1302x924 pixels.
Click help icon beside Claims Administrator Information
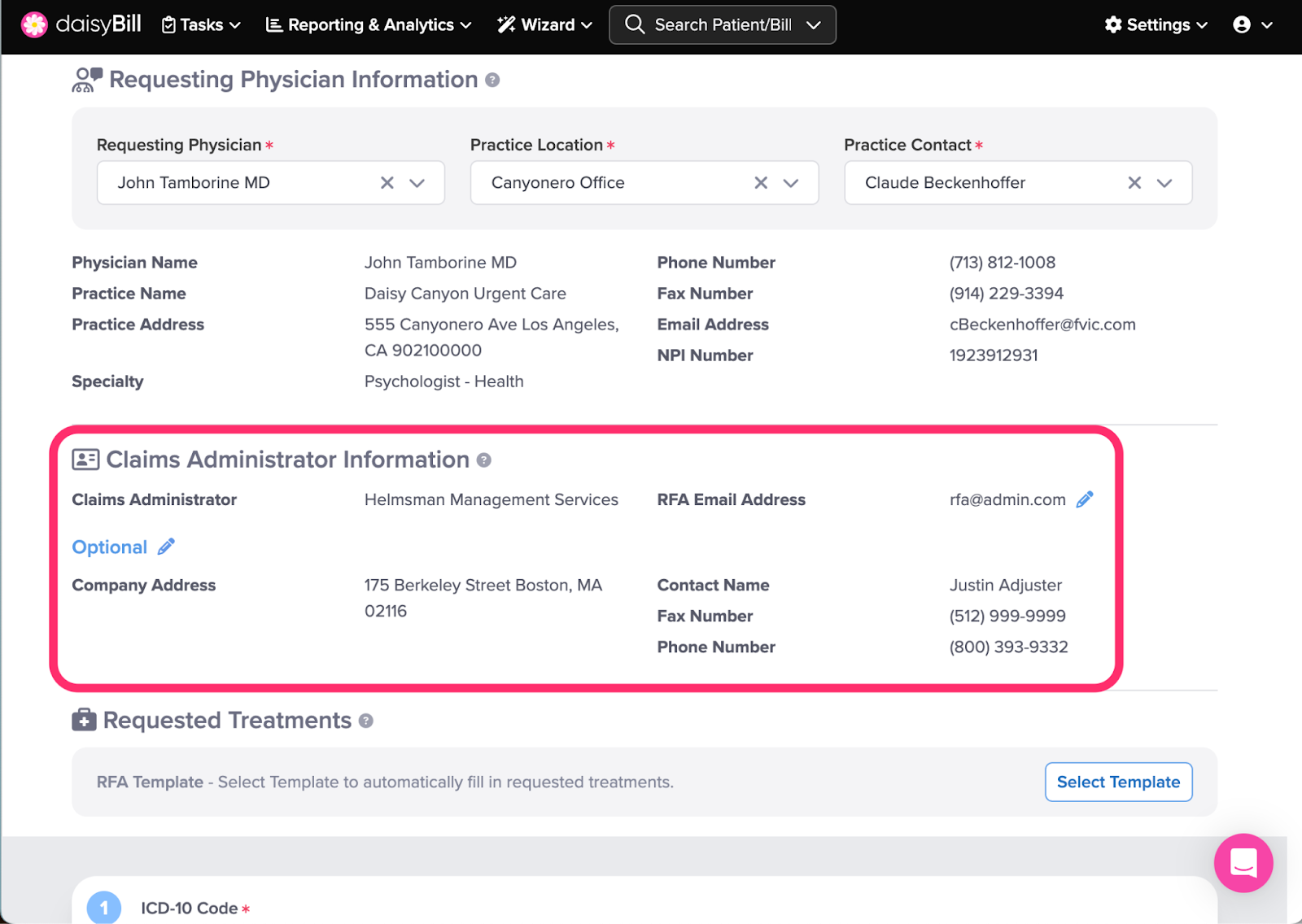pos(484,460)
